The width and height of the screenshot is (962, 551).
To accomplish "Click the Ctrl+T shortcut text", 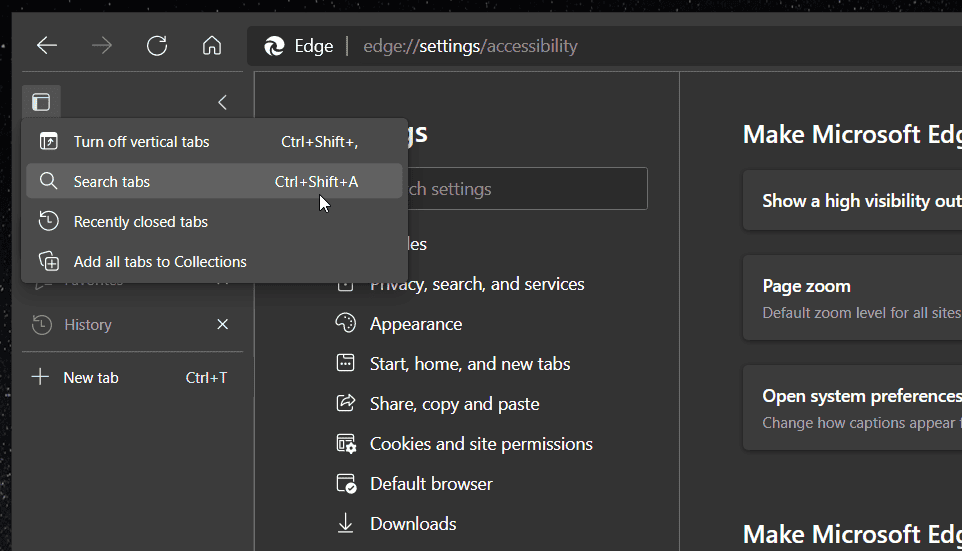I will (x=207, y=378).
